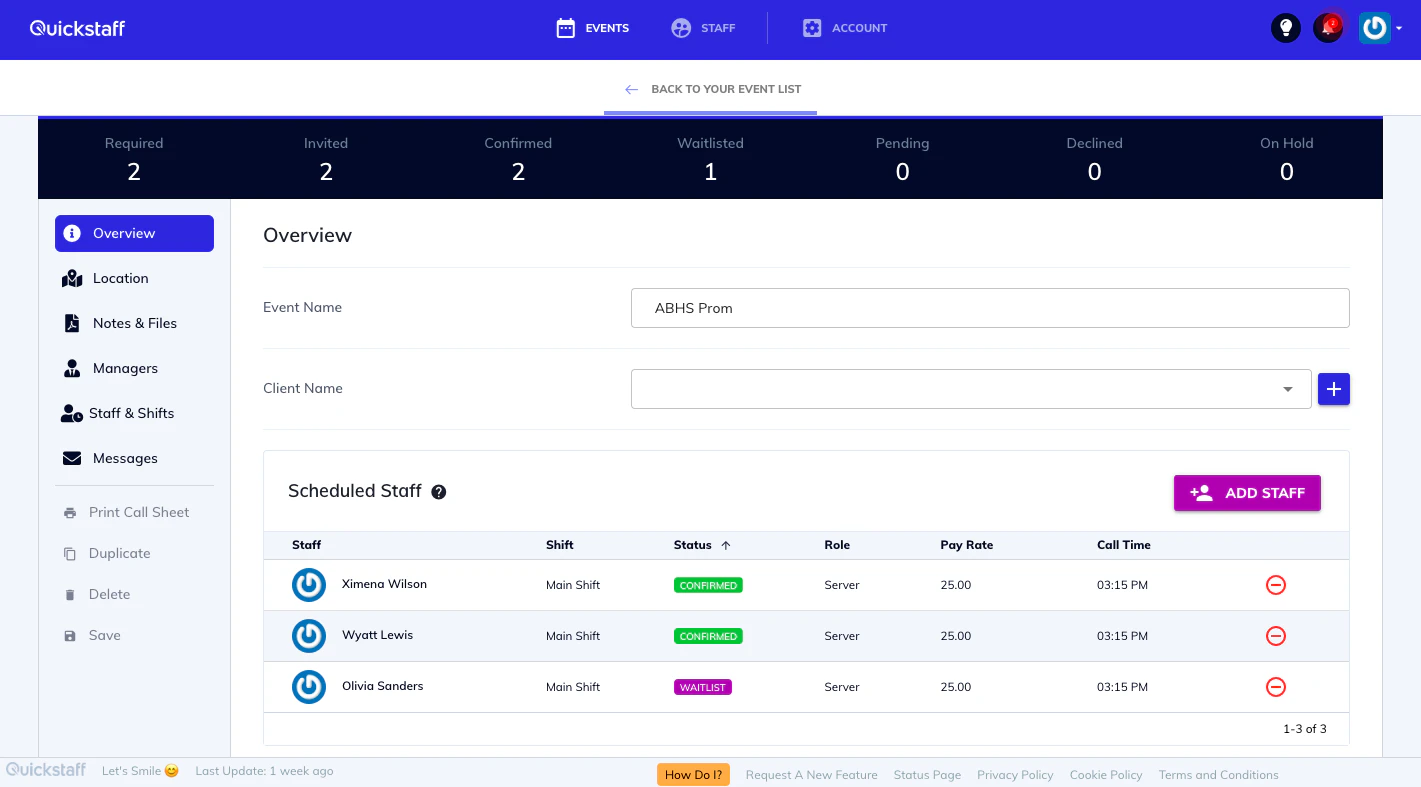Click the plus button to add client
The height and width of the screenshot is (787, 1421).
coord(1333,389)
